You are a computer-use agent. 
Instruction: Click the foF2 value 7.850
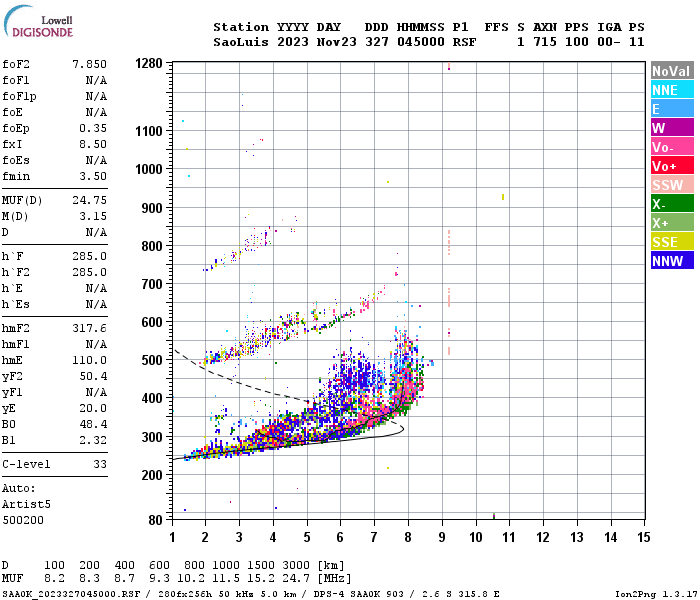click(x=89, y=64)
